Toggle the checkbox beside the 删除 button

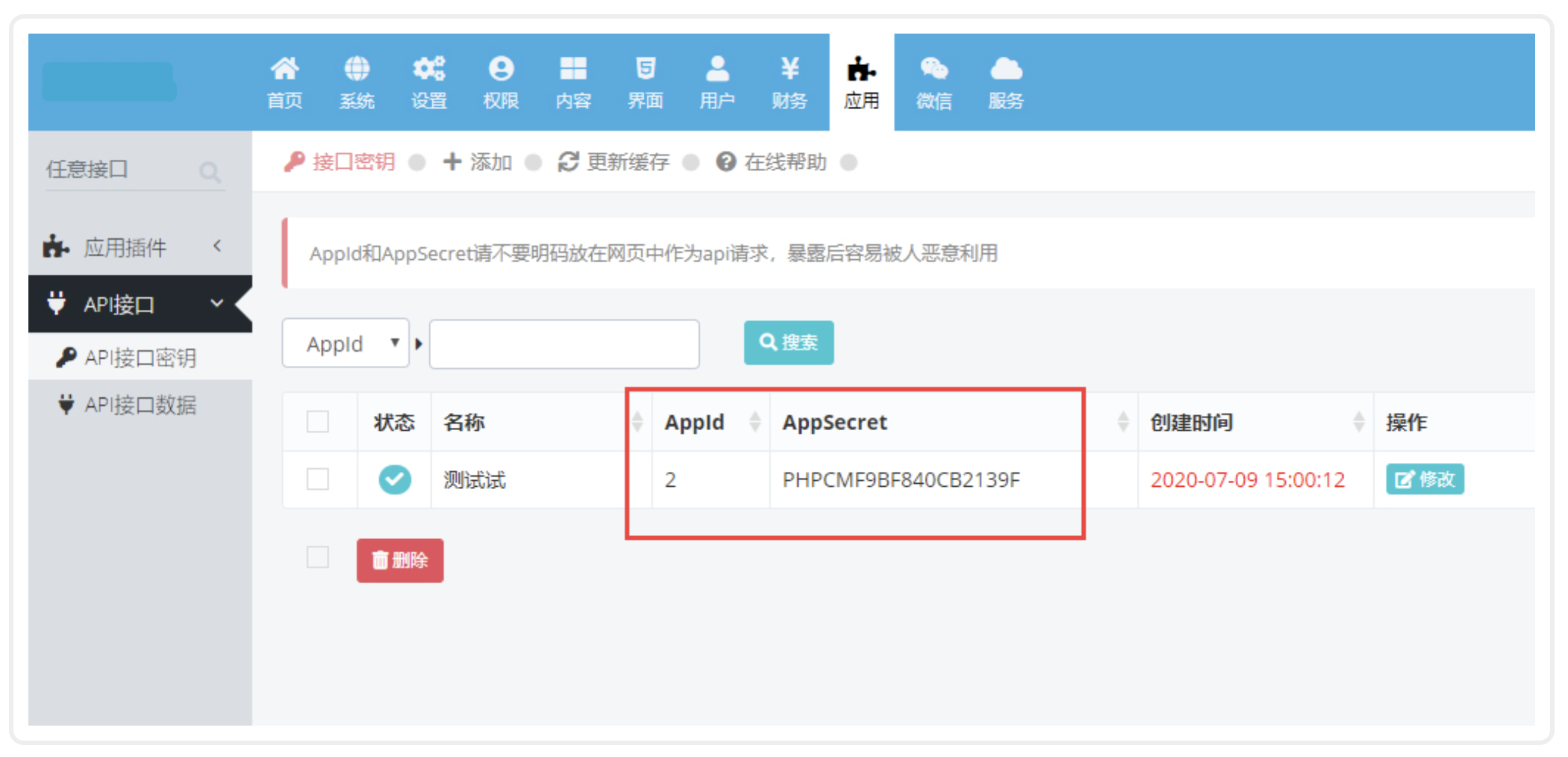click(x=318, y=557)
